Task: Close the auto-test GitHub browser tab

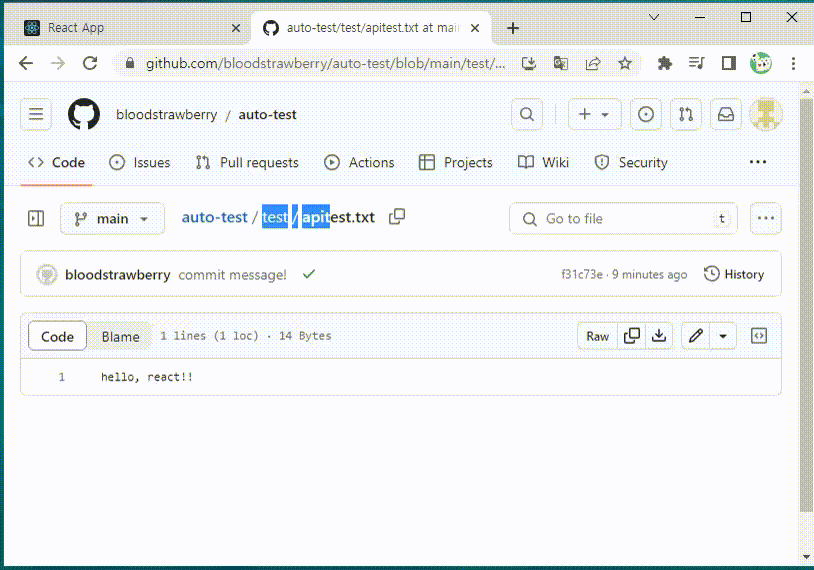Action: tap(474, 28)
